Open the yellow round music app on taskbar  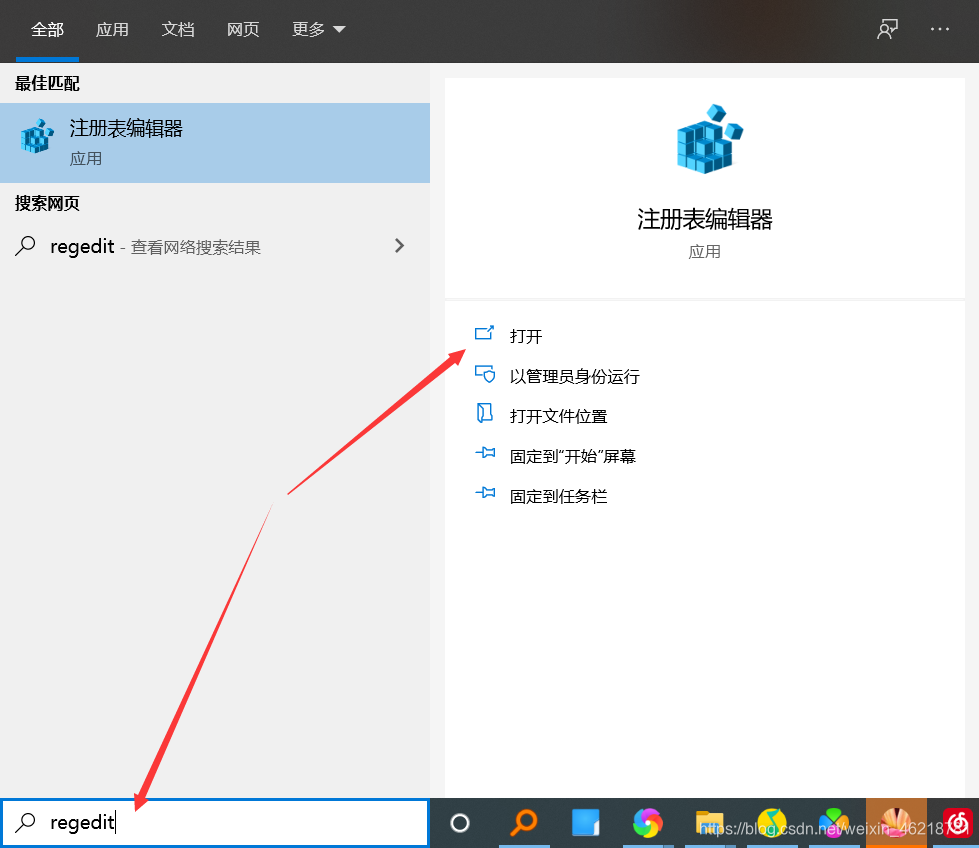coord(772,822)
